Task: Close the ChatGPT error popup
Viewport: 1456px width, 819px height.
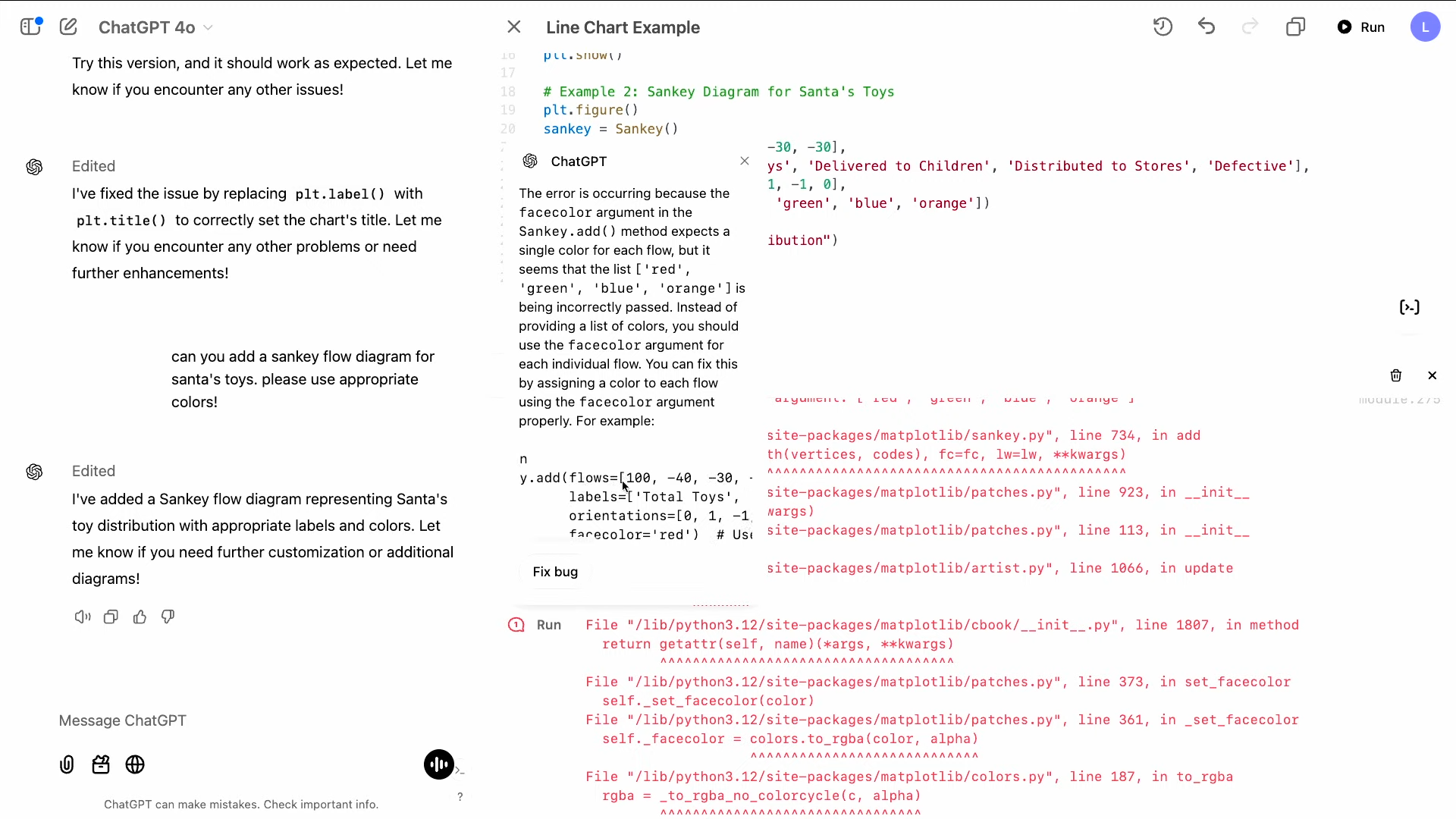Action: click(x=744, y=161)
